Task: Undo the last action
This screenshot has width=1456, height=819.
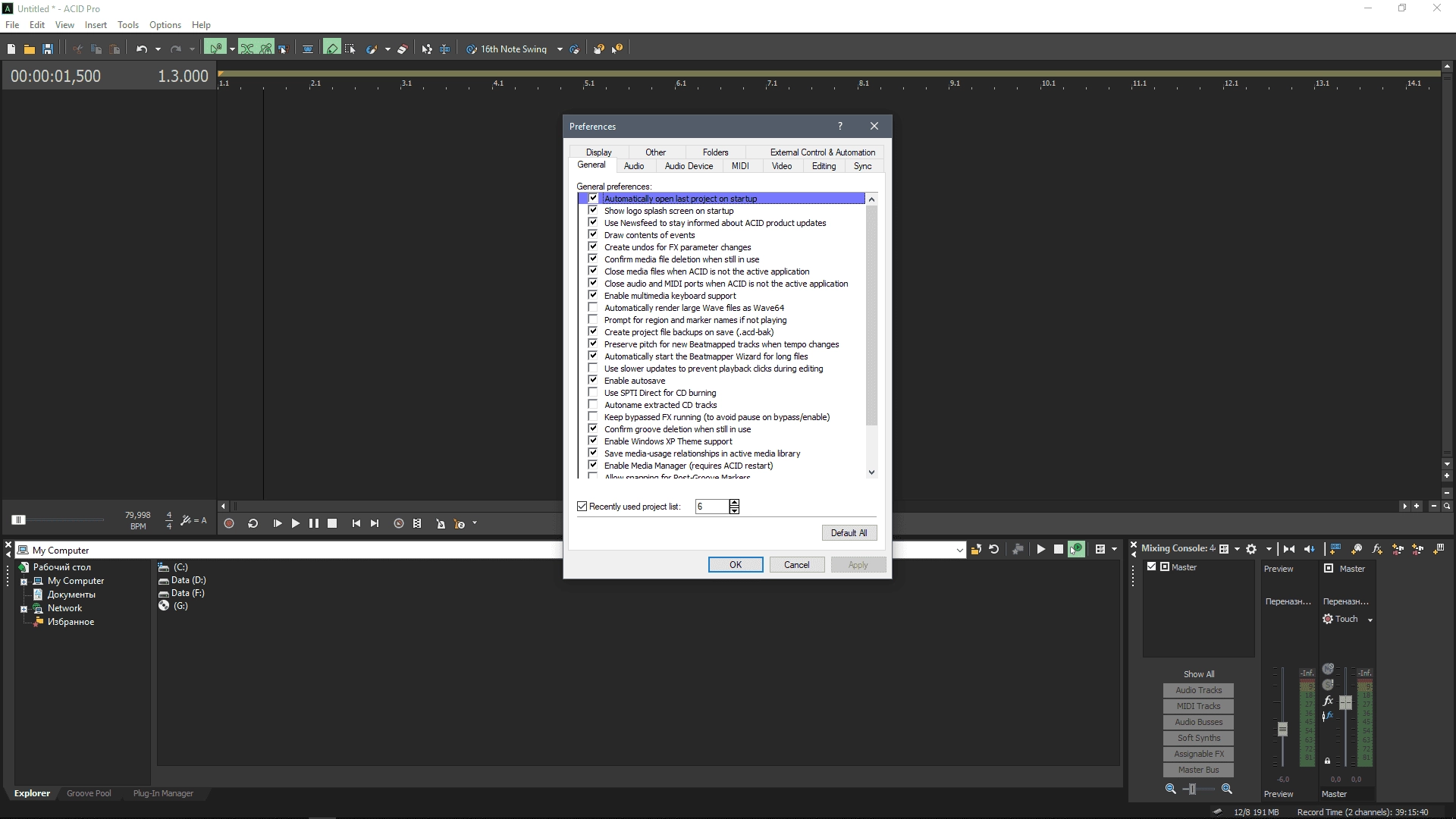Action: click(x=142, y=49)
